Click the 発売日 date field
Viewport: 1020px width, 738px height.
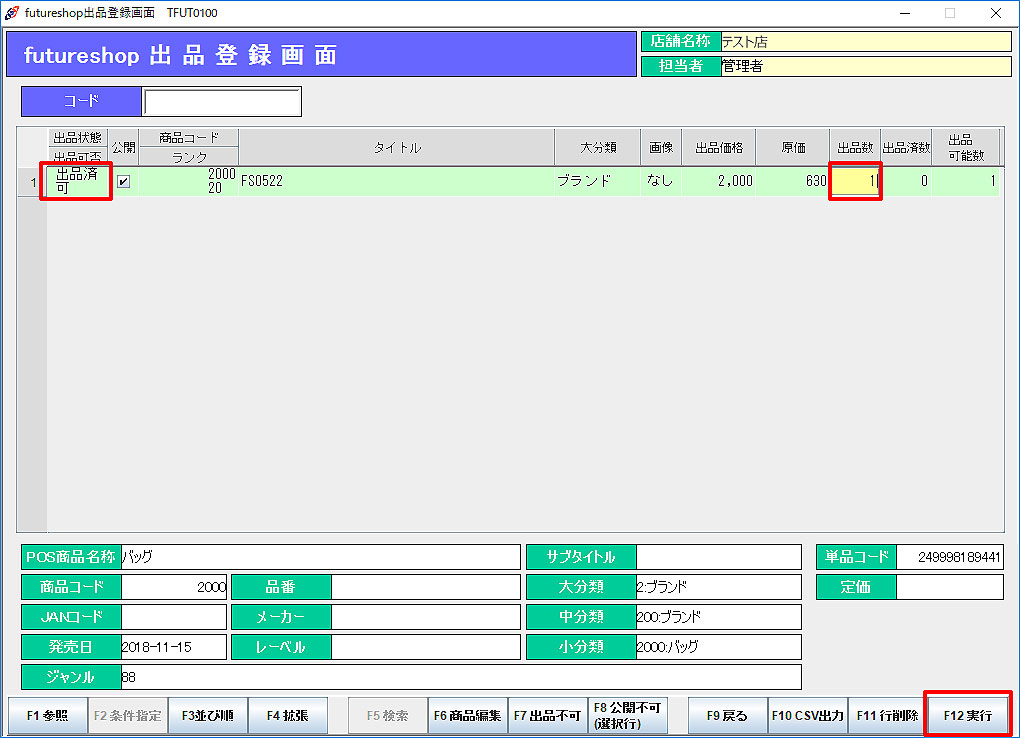173,647
